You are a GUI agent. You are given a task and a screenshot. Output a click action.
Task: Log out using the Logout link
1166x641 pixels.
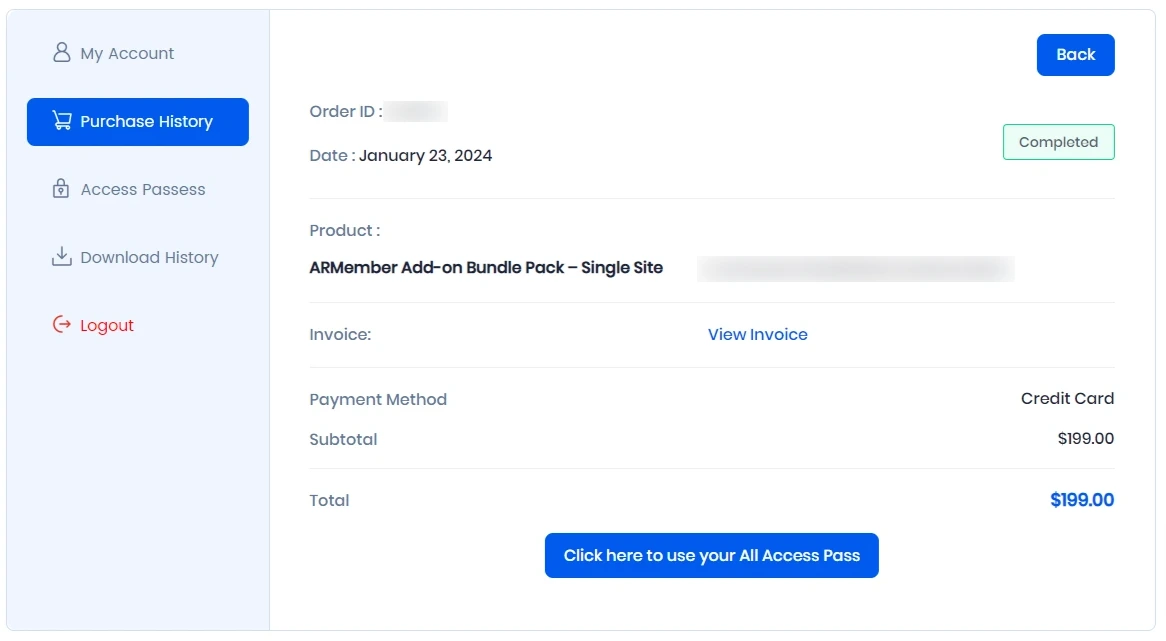tap(93, 325)
